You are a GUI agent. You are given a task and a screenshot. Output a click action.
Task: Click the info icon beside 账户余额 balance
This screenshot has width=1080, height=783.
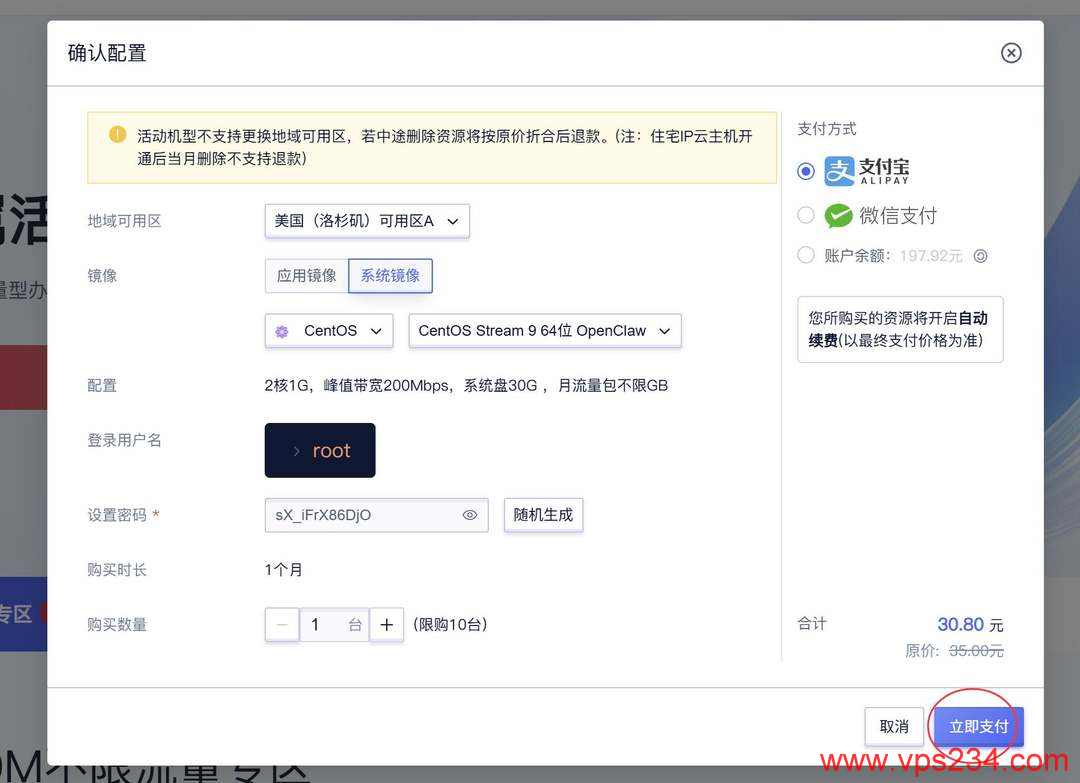980,256
